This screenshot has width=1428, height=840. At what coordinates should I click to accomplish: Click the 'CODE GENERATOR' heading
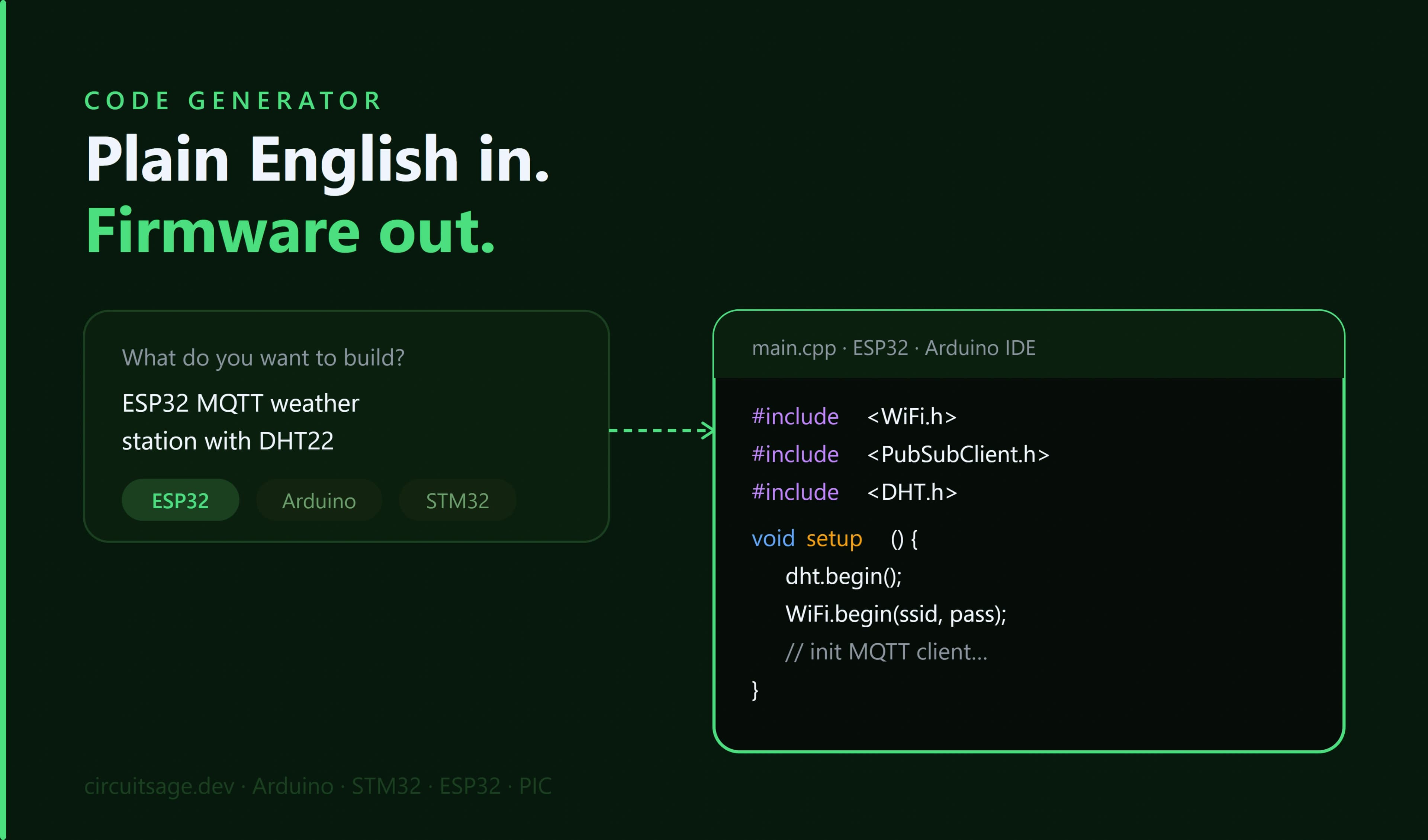pyautogui.click(x=234, y=101)
